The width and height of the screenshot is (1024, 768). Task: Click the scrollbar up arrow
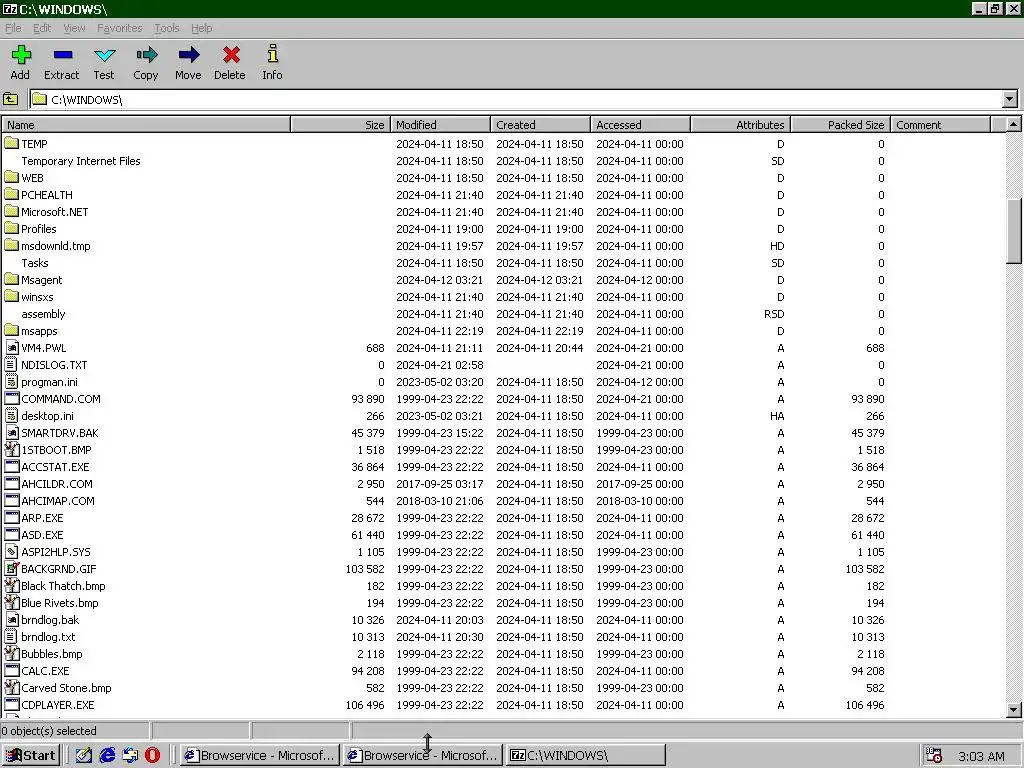tap(1014, 124)
